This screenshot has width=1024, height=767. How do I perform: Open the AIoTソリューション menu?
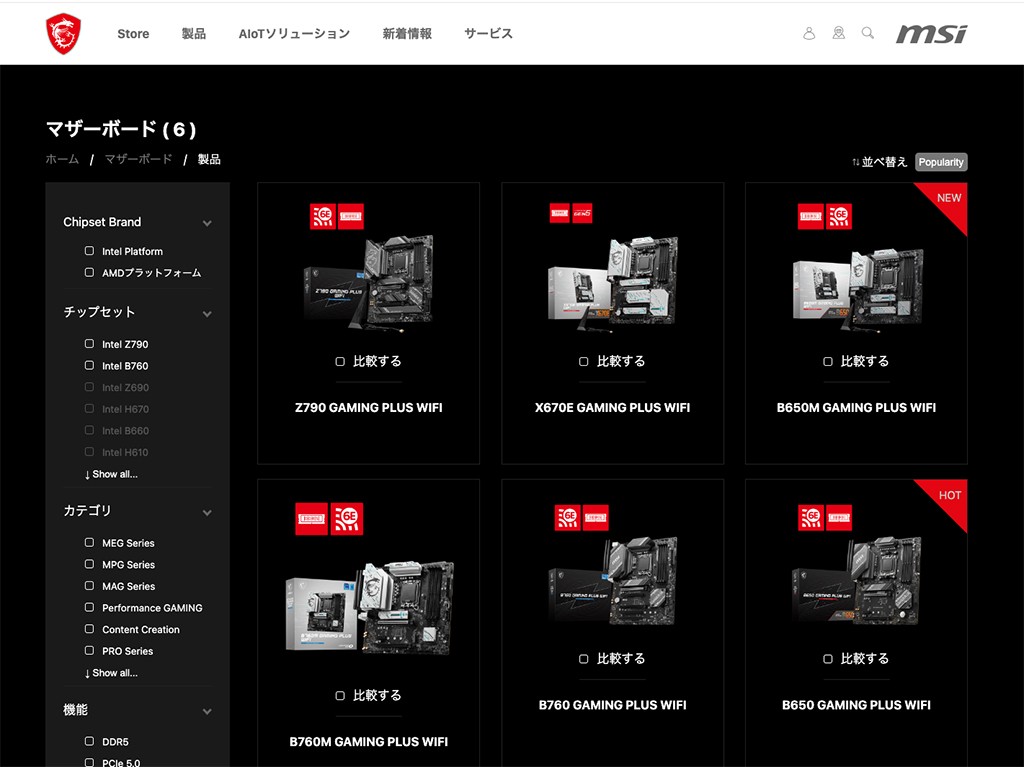pyautogui.click(x=295, y=34)
